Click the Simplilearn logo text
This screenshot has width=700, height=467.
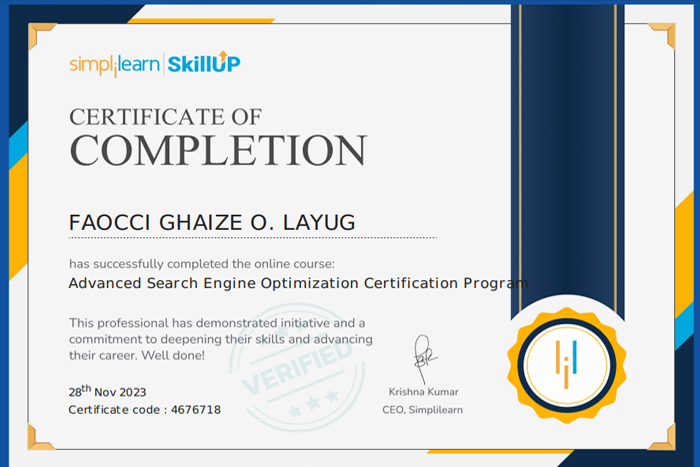tap(112, 65)
